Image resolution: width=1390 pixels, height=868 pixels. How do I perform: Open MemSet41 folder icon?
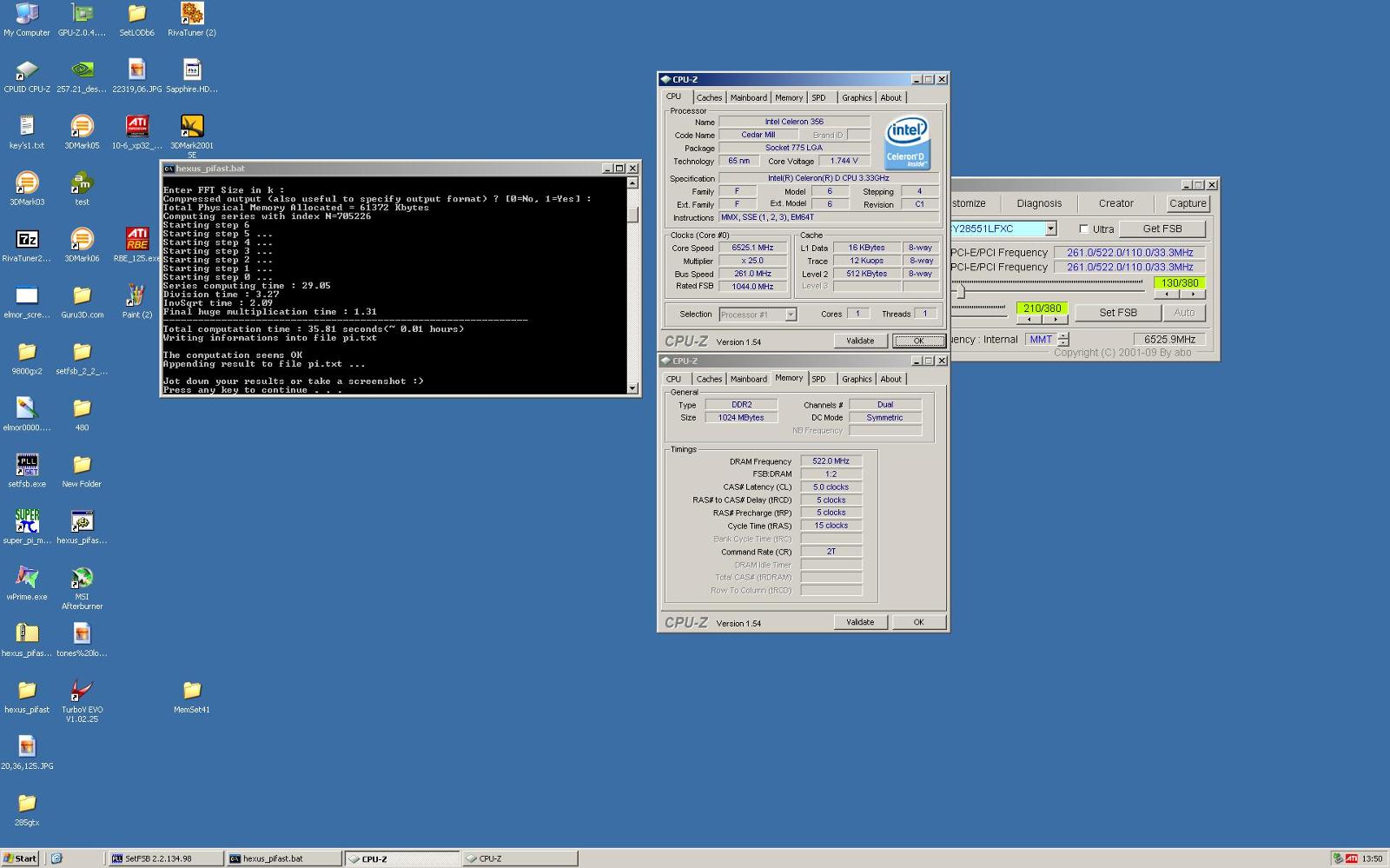[192, 698]
